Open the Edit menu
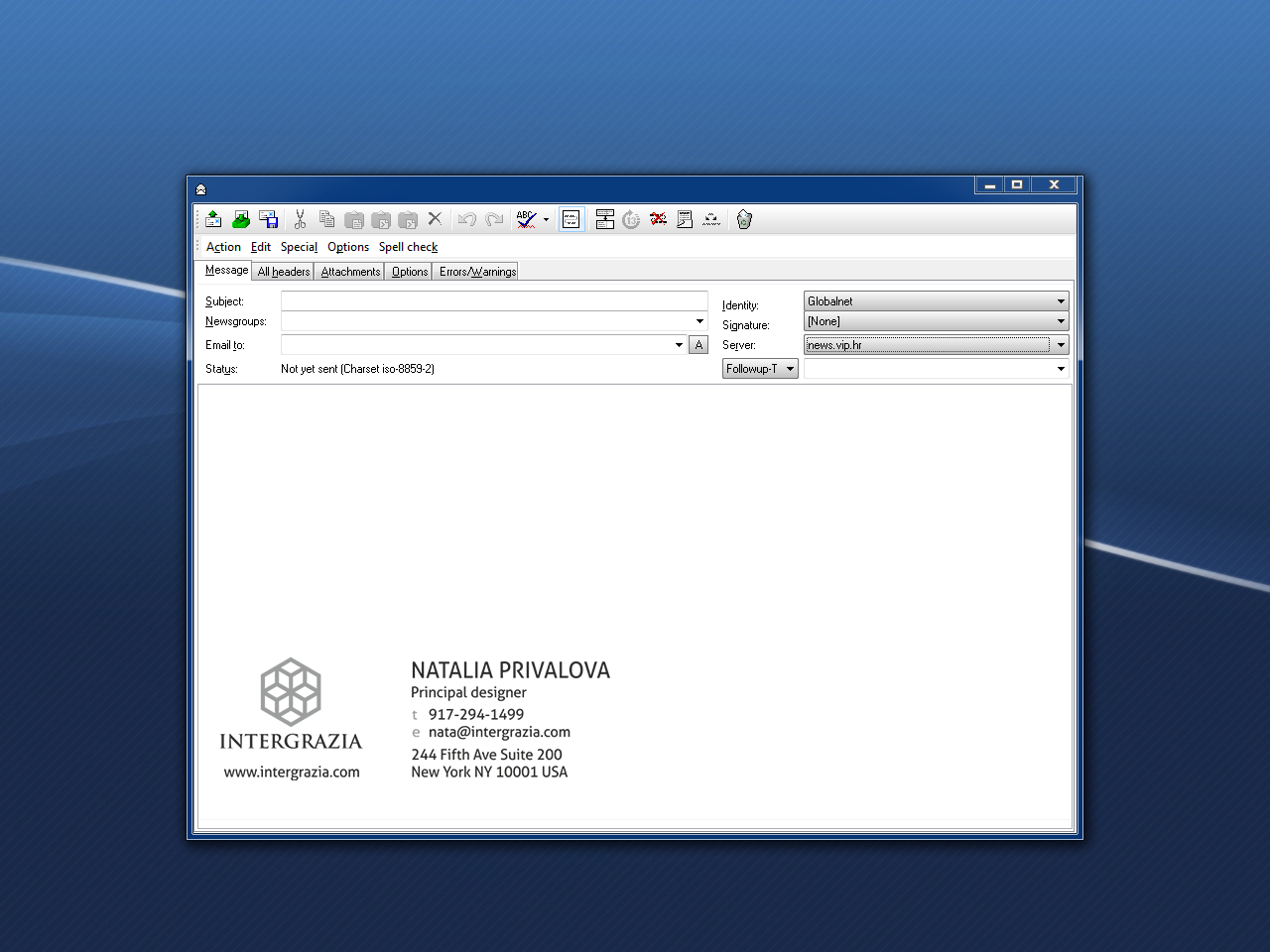This screenshot has width=1270, height=952. point(261,247)
